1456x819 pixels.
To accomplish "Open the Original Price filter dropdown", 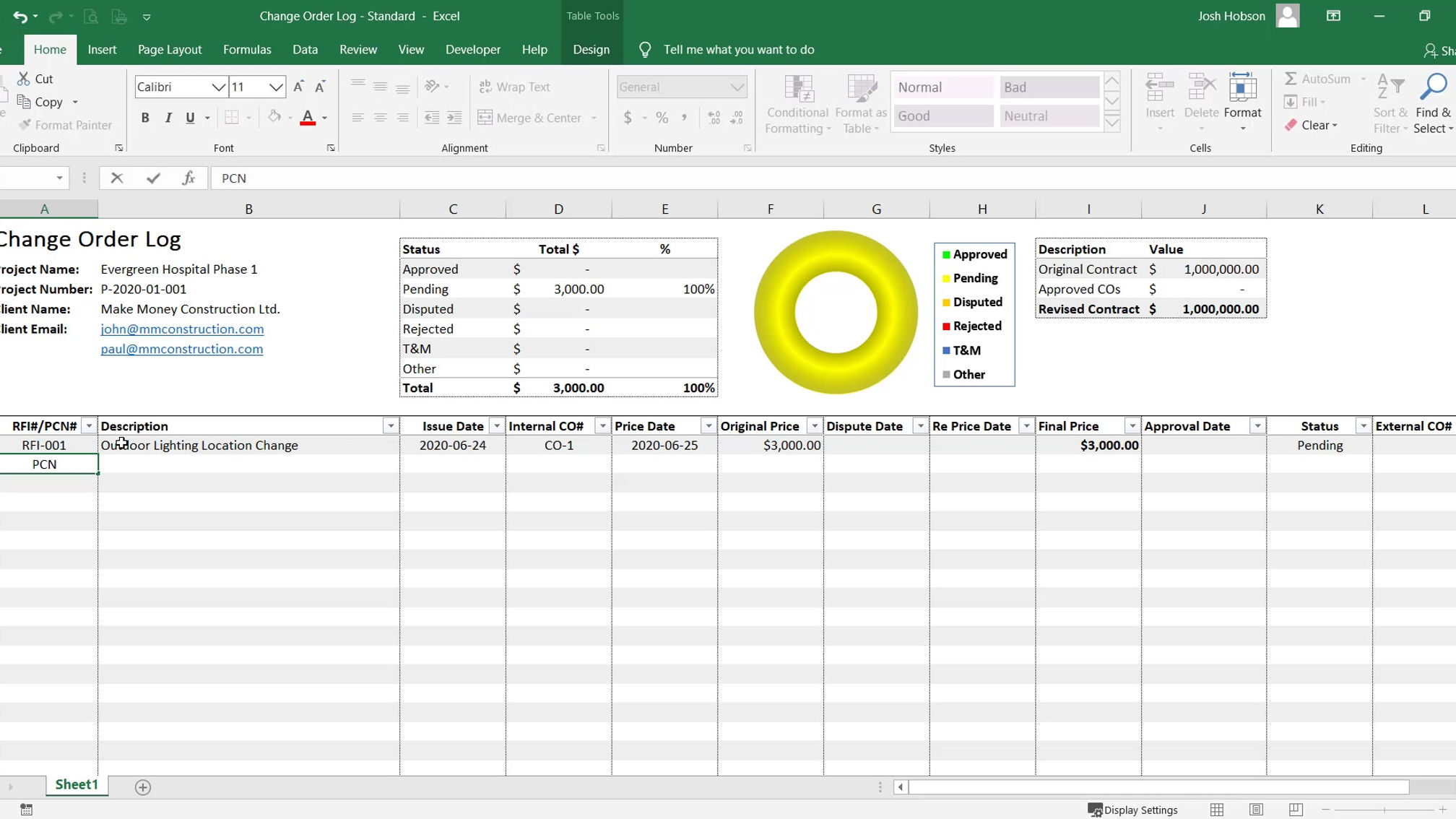I will click(x=815, y=426).
